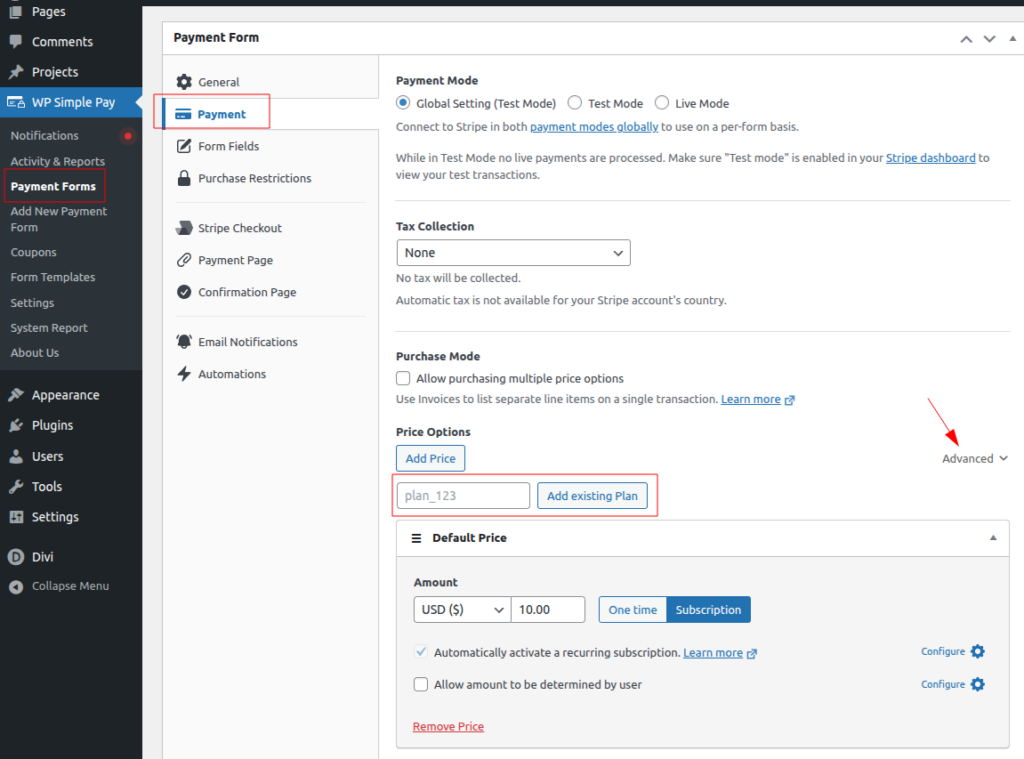Click the Automations lightning bolt icon
This screenshot has width=1024, height=759.
(x=184, y=374)
